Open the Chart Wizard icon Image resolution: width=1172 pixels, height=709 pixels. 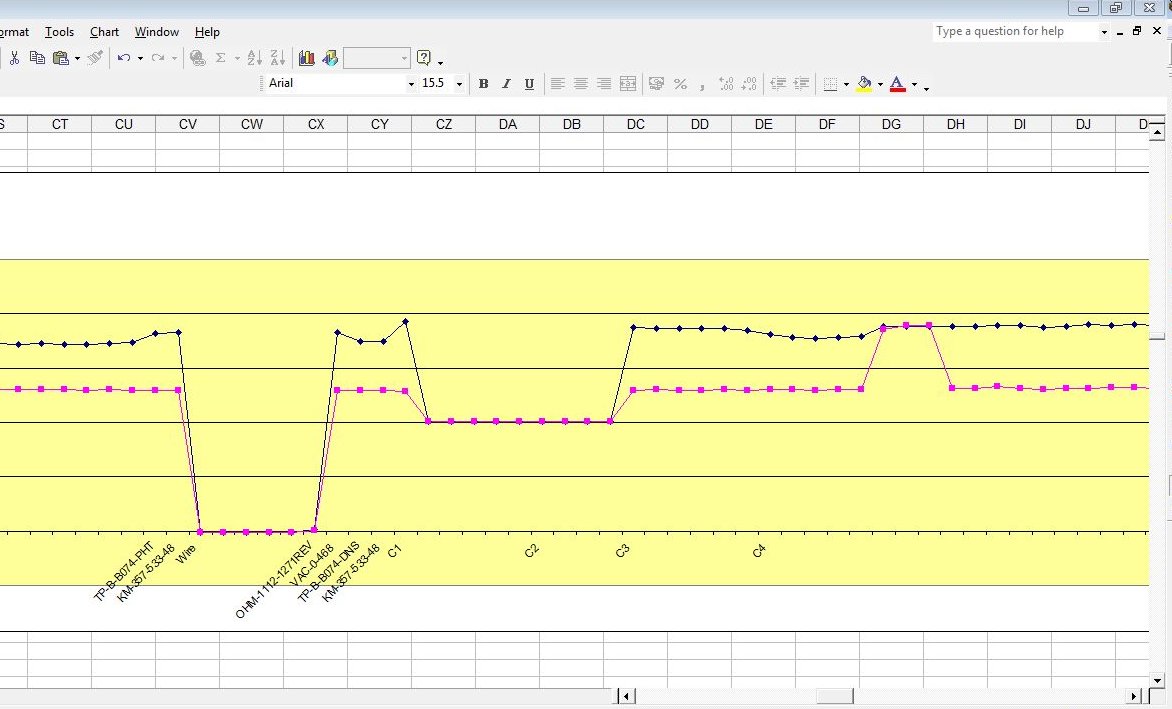coord(307,58)
